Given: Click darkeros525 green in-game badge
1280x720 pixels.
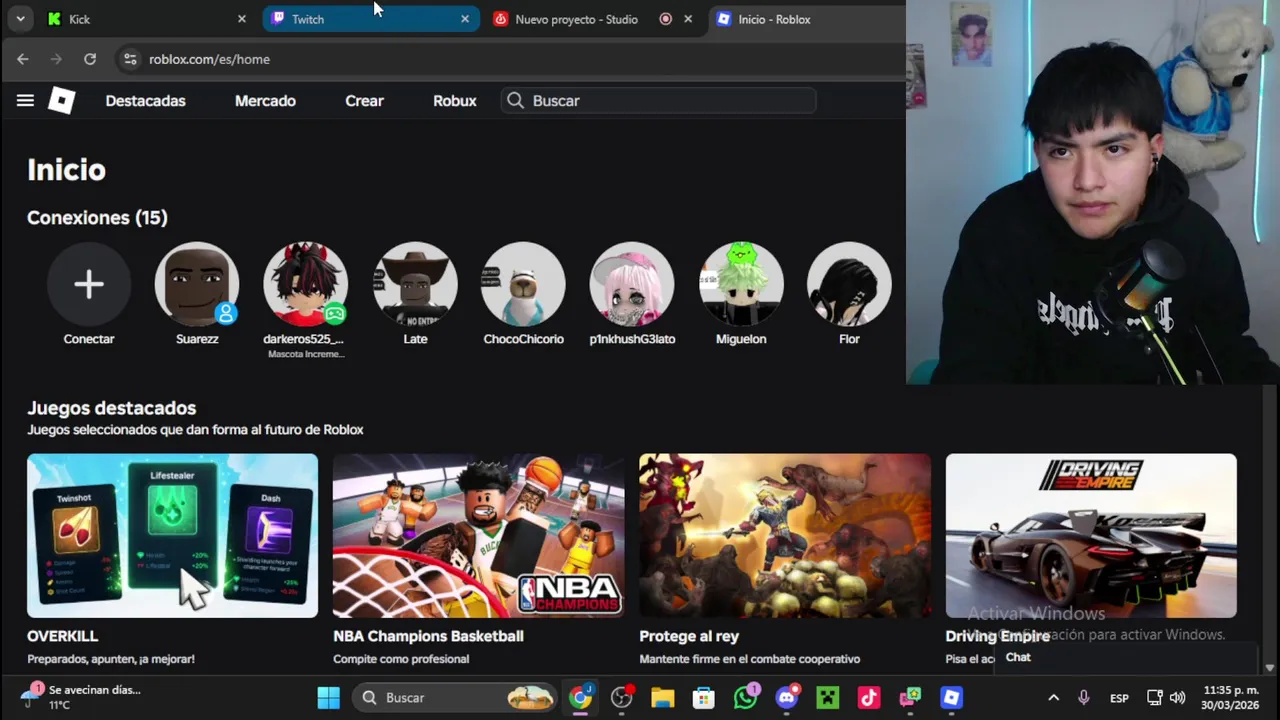Looking at the screenshot, I should click(334, 314).
